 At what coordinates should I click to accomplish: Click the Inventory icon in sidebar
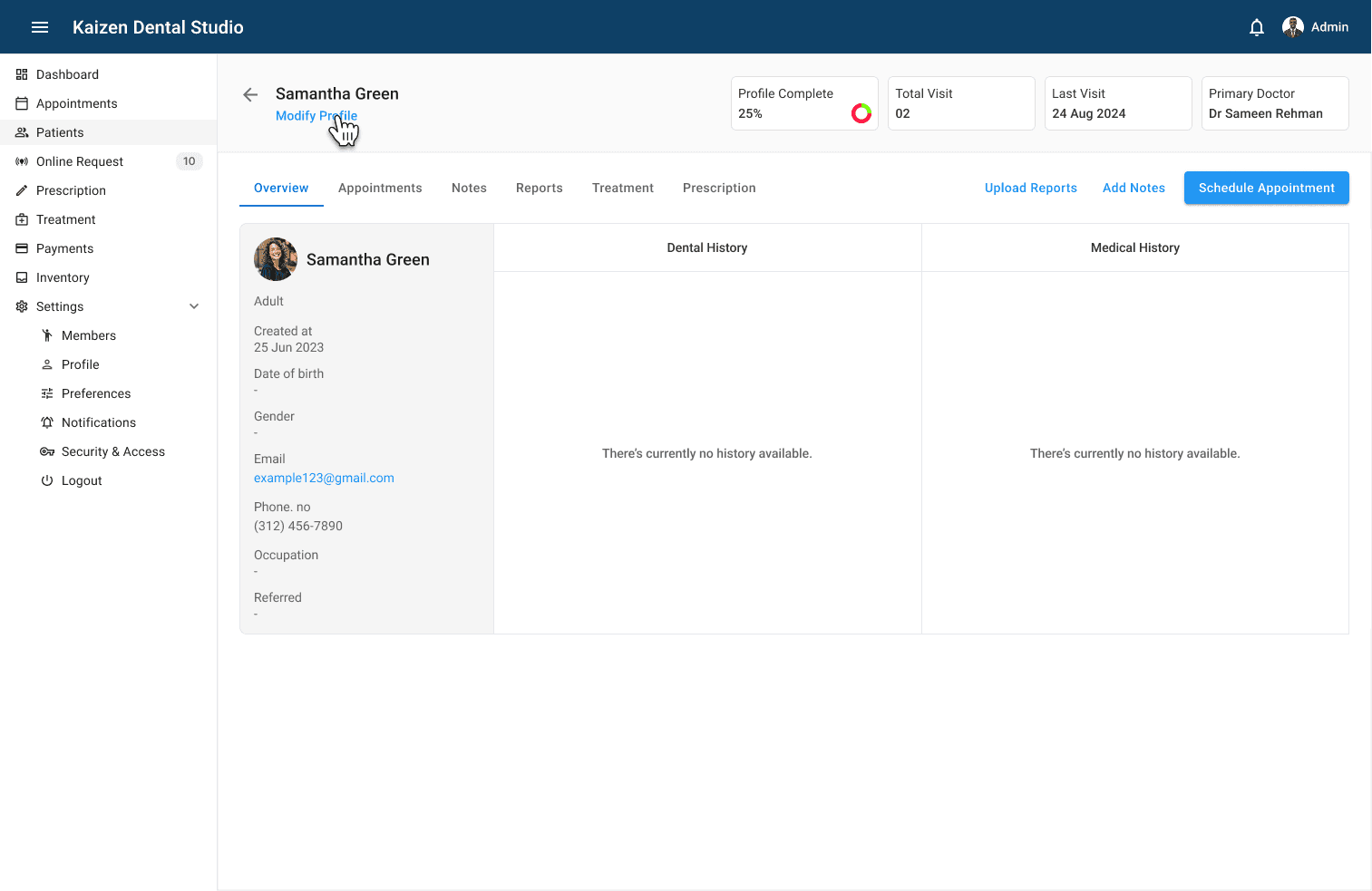(21, 277)
